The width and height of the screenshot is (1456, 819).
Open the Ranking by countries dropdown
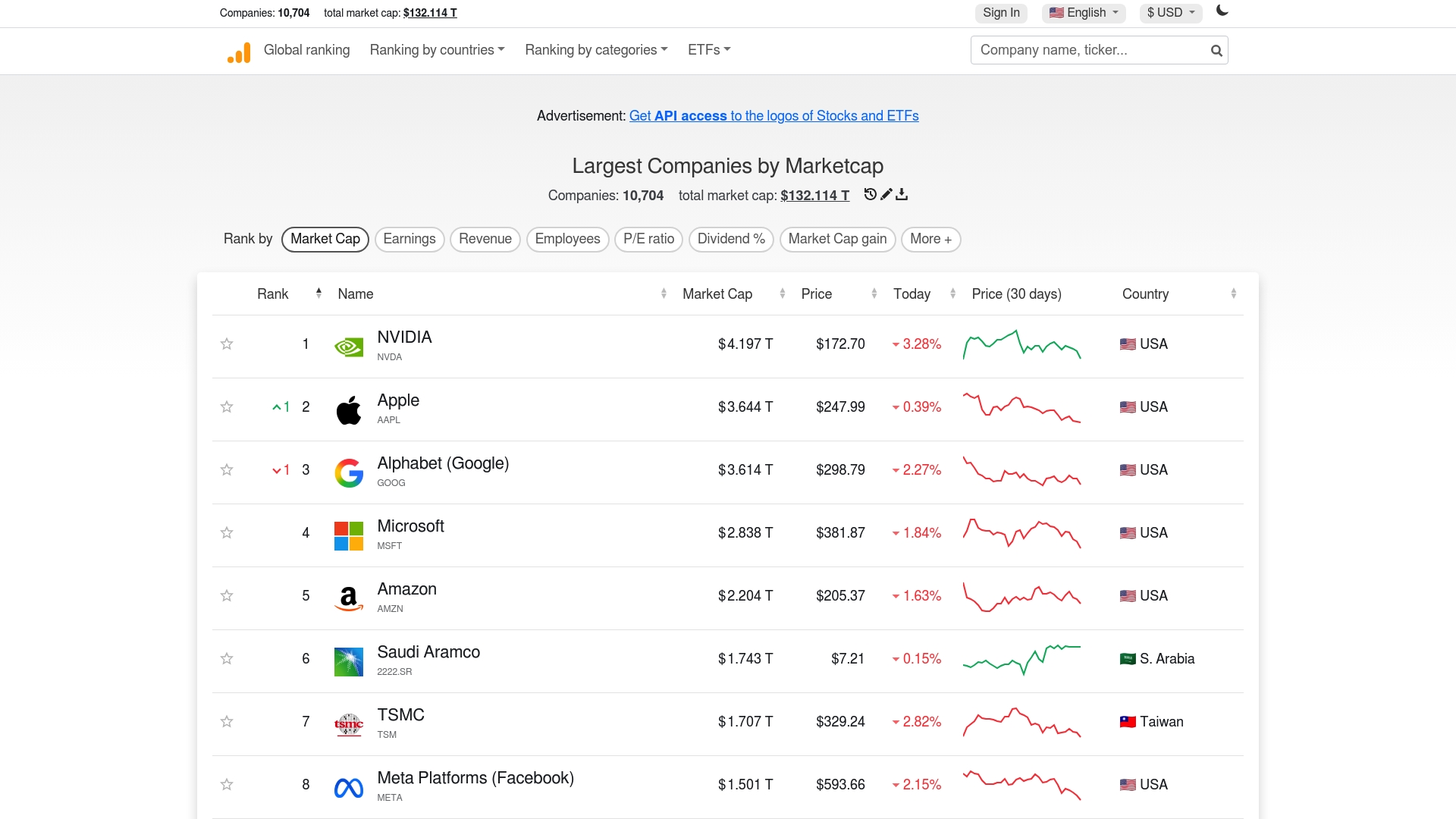pyautogui.click(x=437, y=50)
